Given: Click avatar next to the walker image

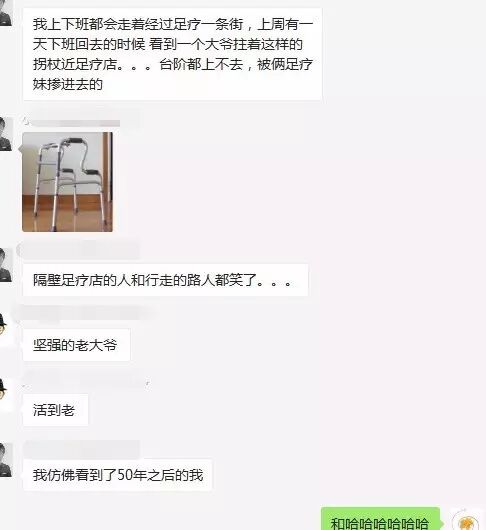Looking at the screenshot, I should click(x=6, y=134).
